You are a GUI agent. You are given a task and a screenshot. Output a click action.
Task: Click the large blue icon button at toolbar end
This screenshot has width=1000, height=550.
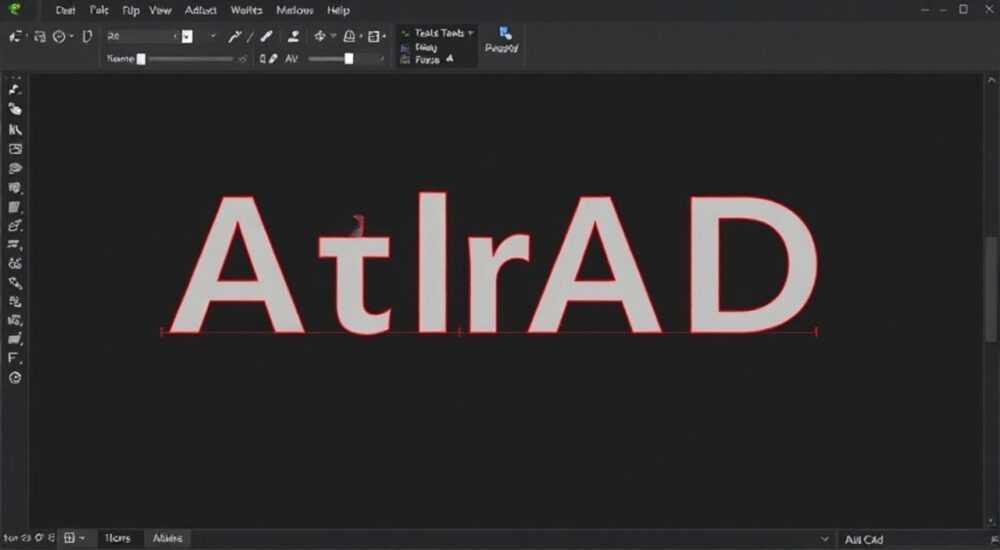pos(502,40)
